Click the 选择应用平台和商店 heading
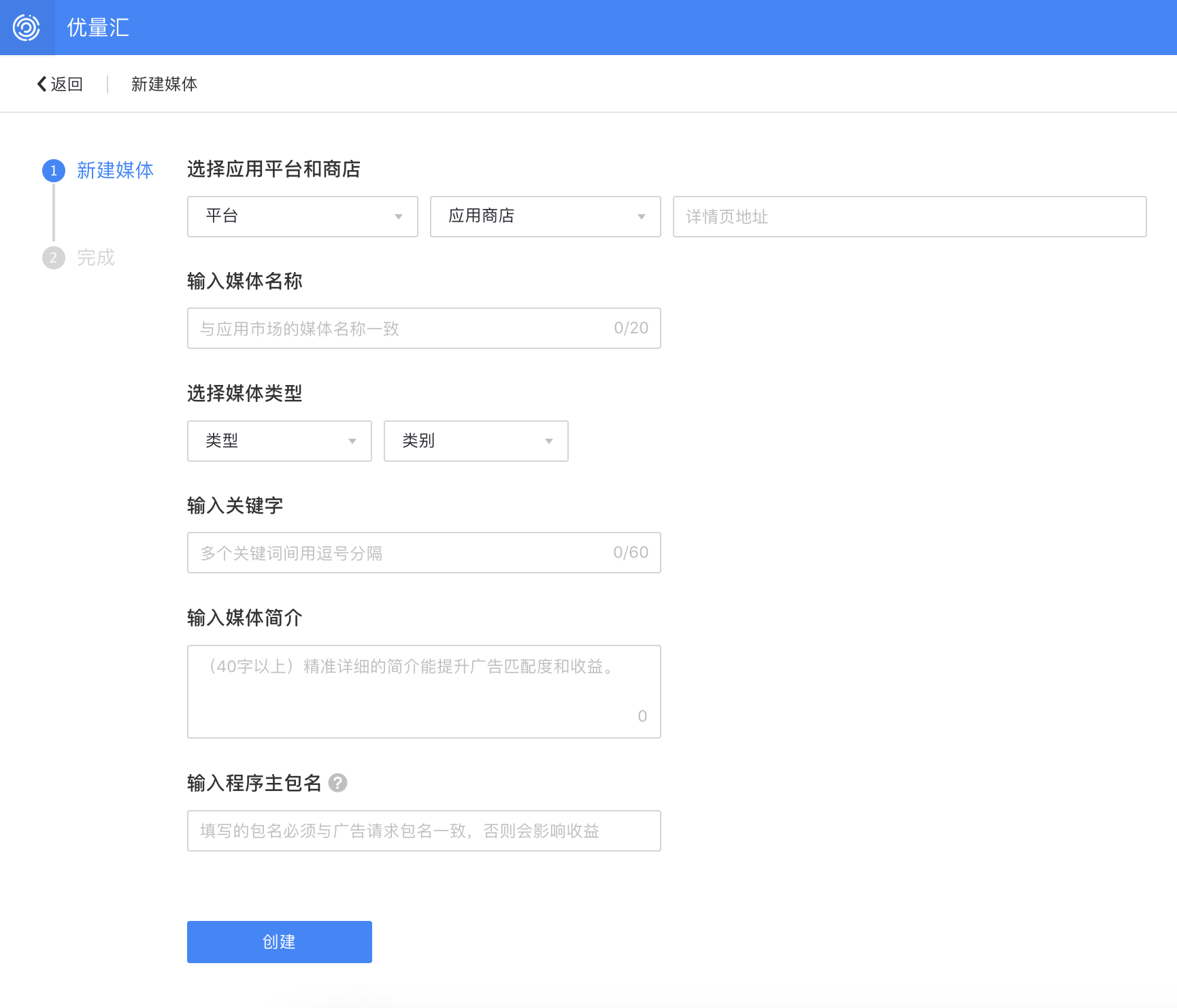Image resolution: width=1177 pixels, height=1008 pixels. (x=273, y=169)
